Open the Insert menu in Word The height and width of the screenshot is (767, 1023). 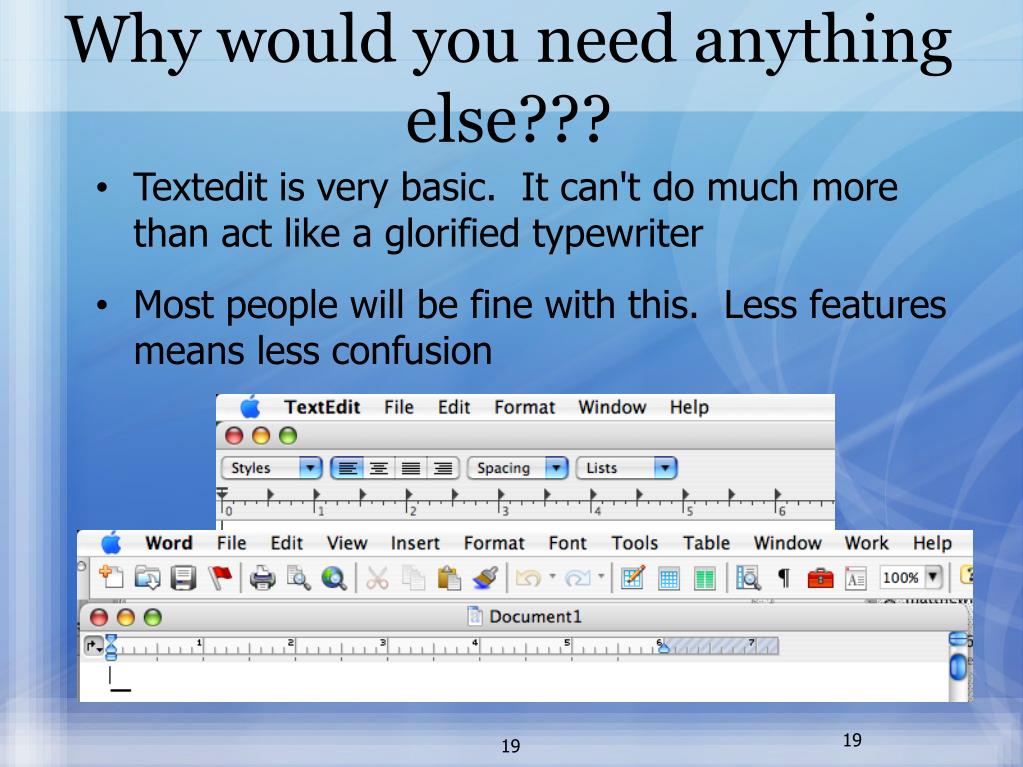coord(415,543)
